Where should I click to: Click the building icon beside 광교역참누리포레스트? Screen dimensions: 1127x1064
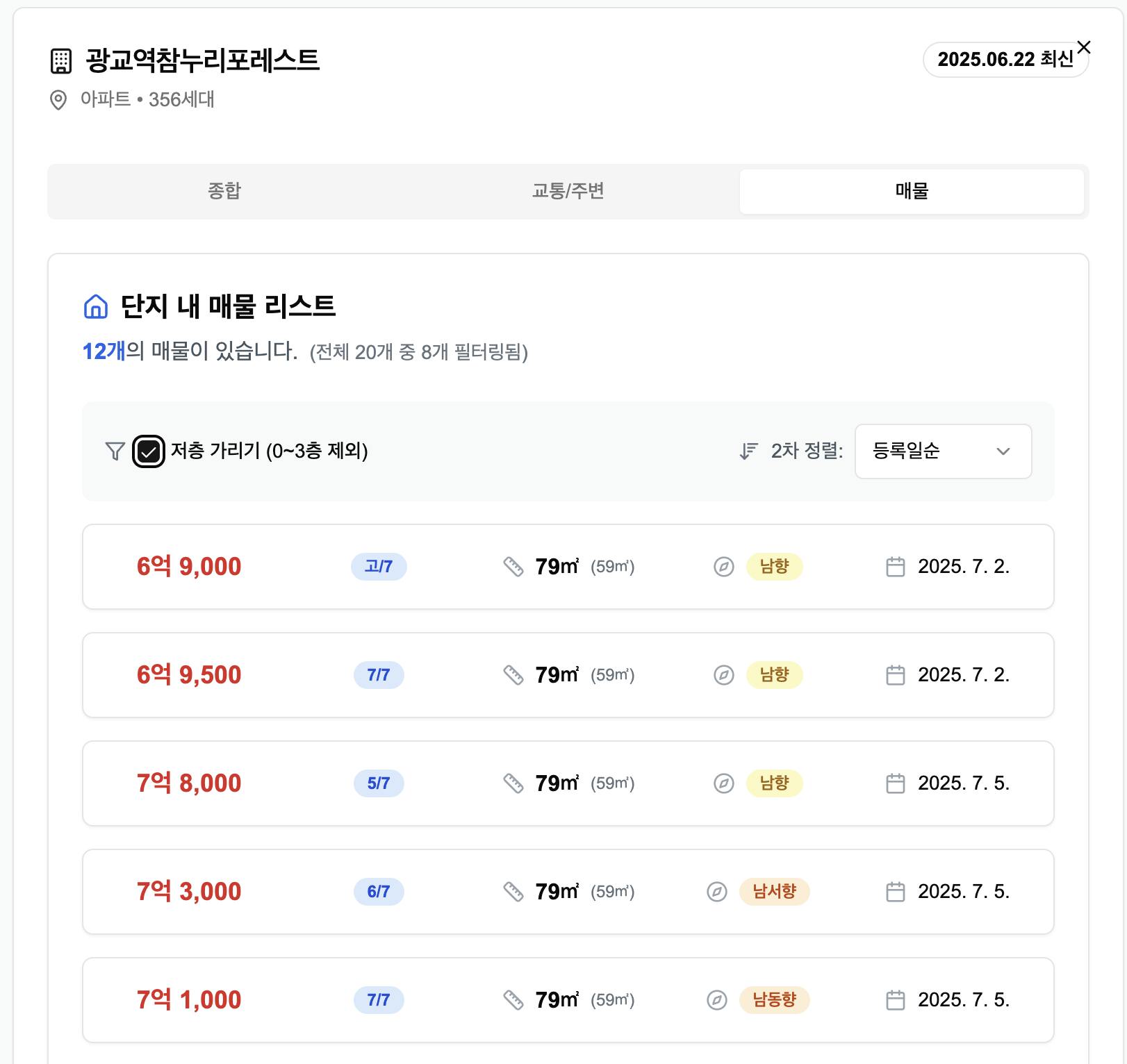coord(61,61)
